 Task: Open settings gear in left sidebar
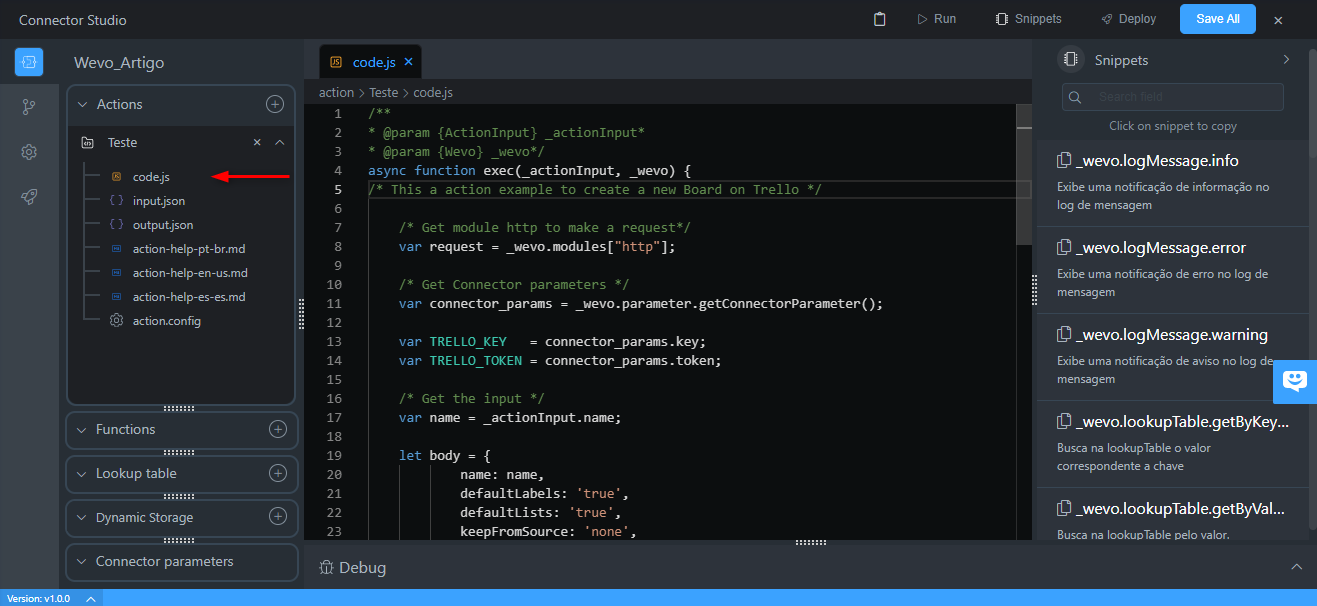(29, 152)
